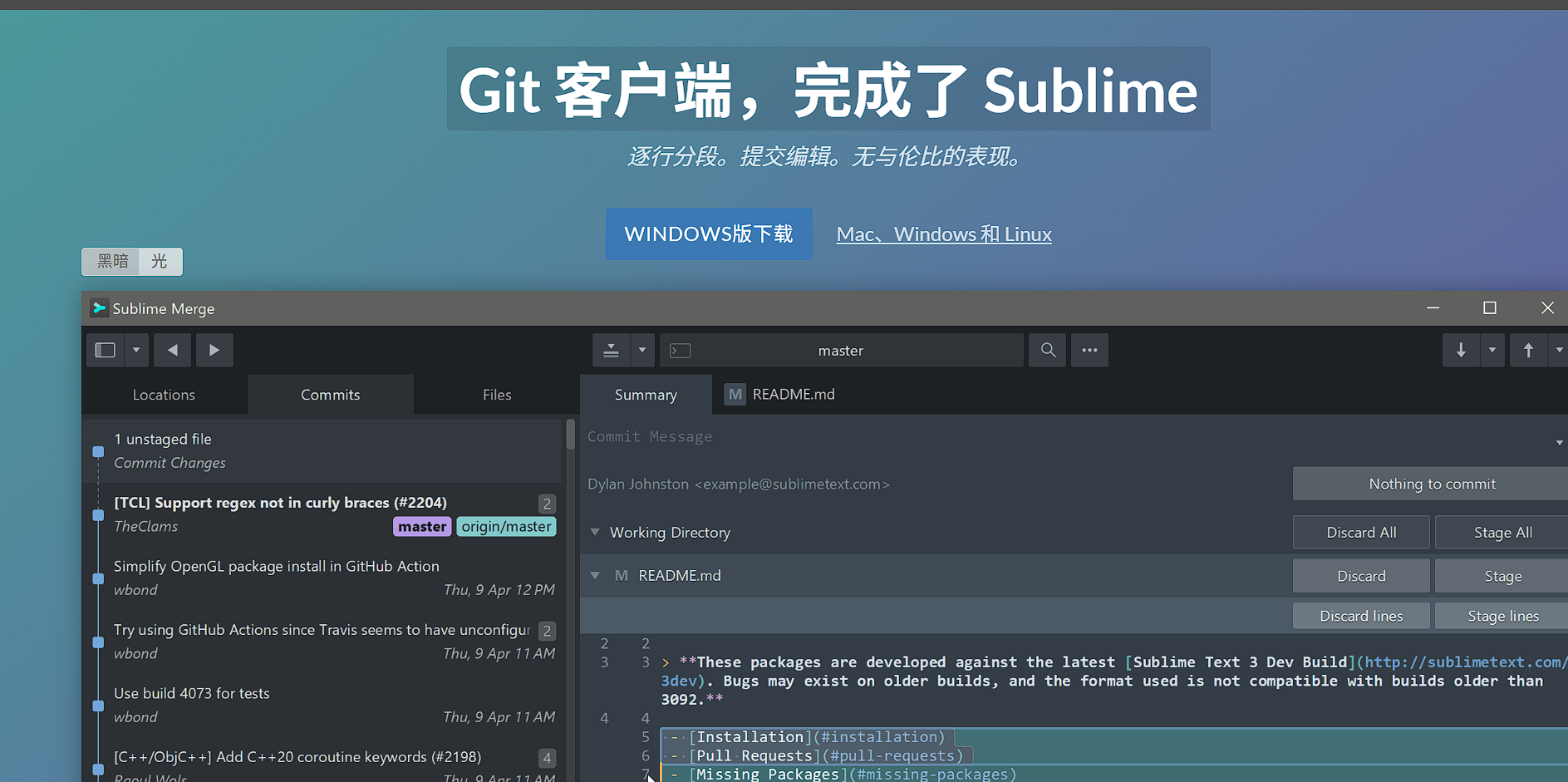Switch to the Files tab
The height and width of the screenshot is (782, 1568).
[x=497, y=395]
